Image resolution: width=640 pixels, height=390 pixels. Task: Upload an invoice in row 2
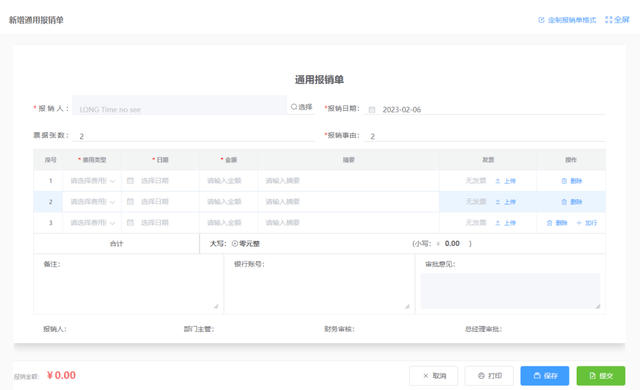point(505,202)
